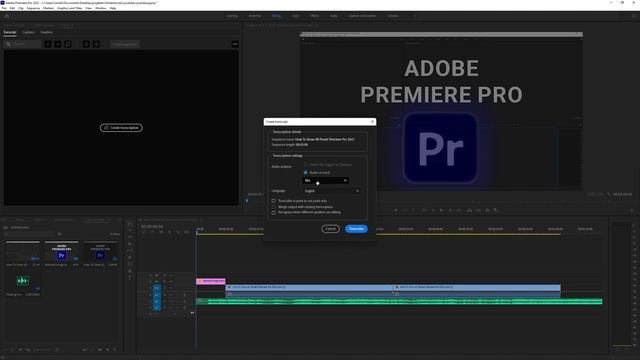Enable Merge output with existing transcription
Screen dimensions: 640x360
coord(273,207)
